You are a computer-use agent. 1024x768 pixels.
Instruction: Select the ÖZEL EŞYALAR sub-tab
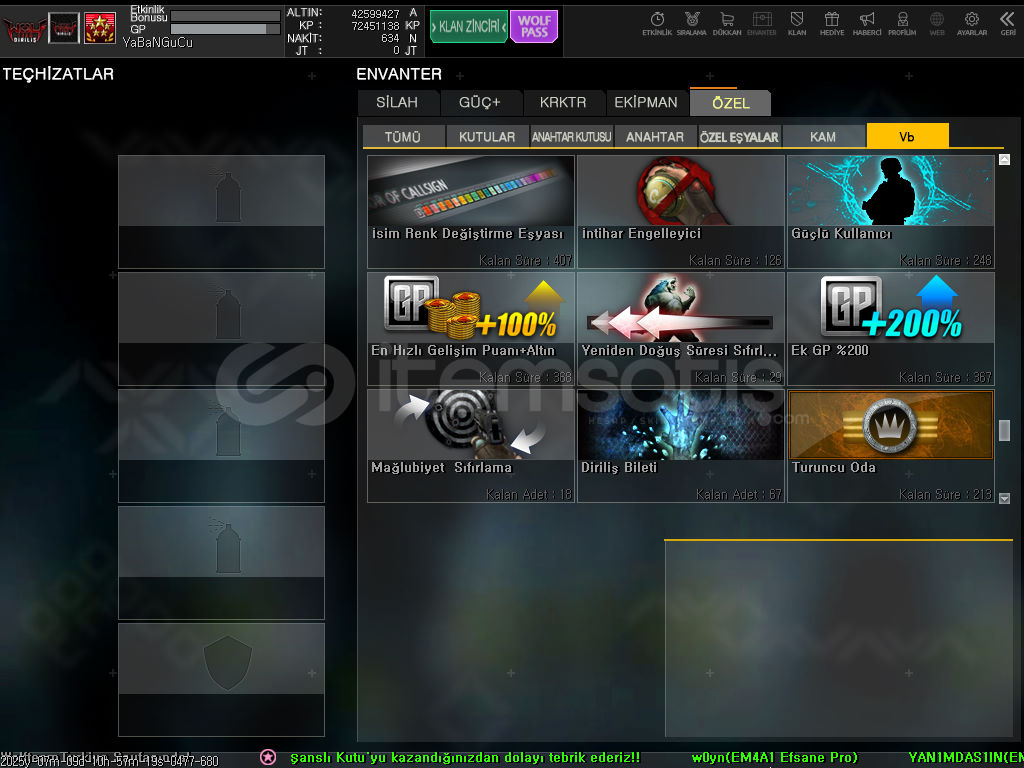[x=739, y=137]
